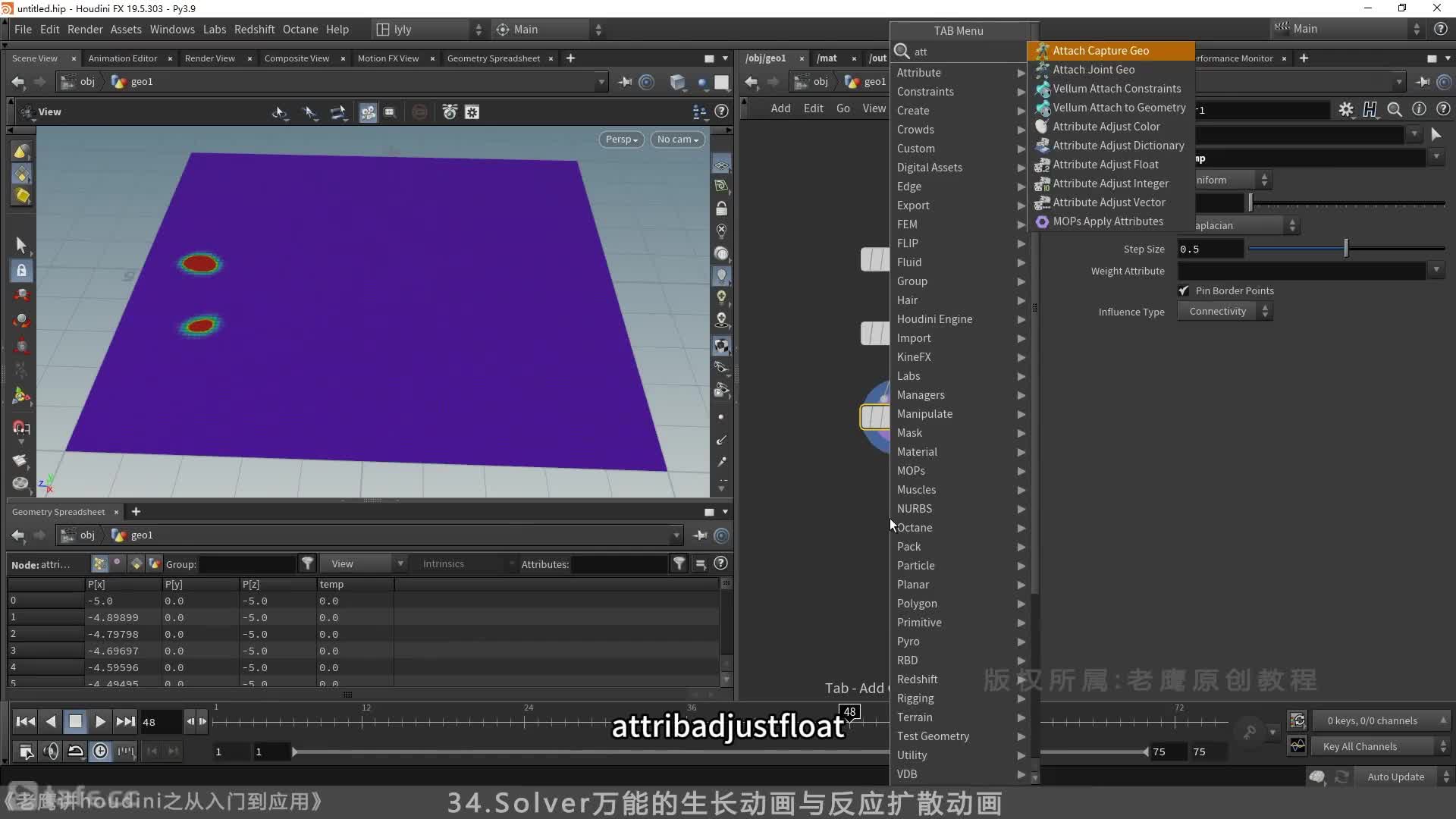
Task: Open the Persp viewport dropdown
Action: 621,140
